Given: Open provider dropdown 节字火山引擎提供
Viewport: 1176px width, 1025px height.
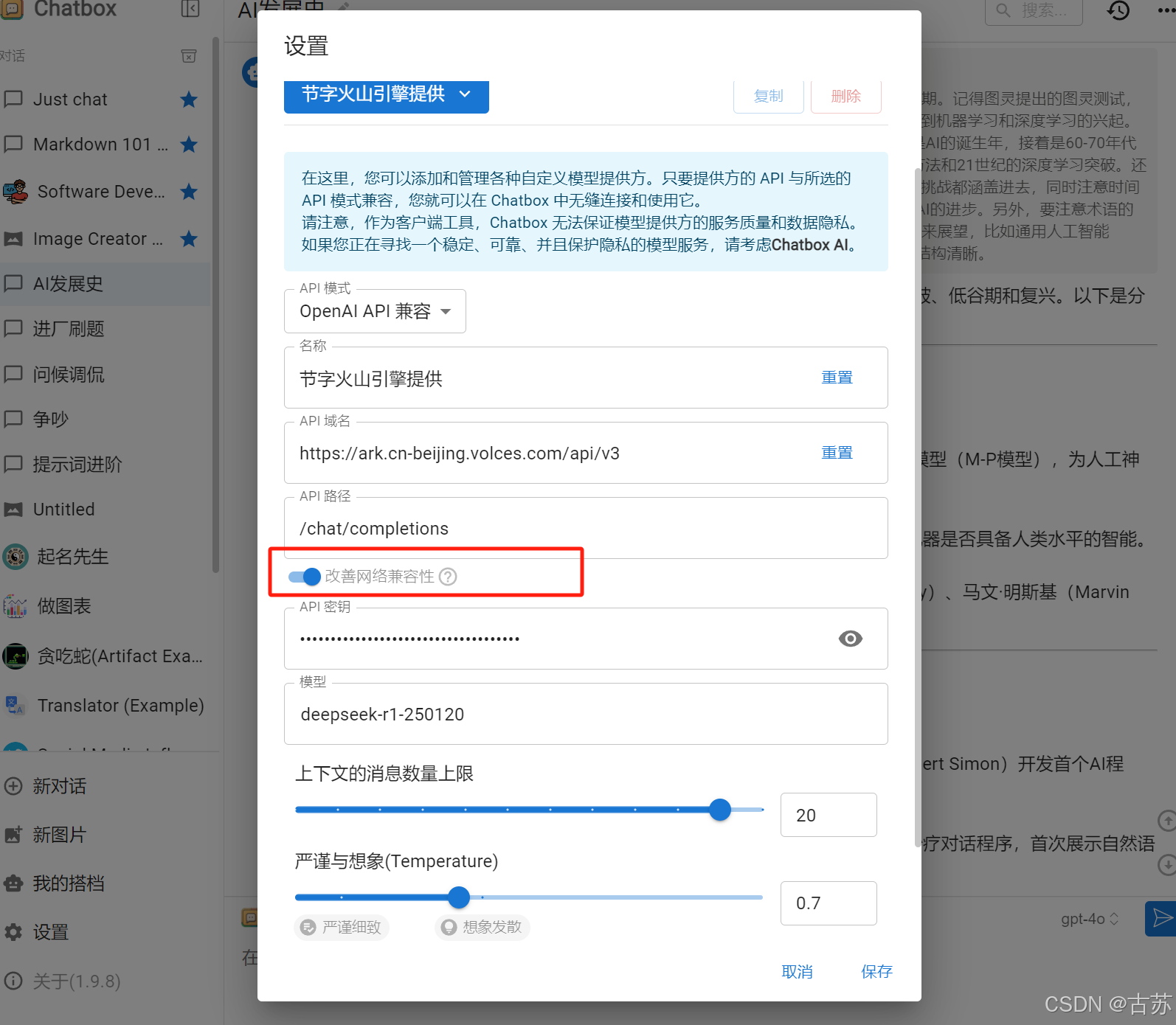Looking at the screenshot, I should point(387,96).
